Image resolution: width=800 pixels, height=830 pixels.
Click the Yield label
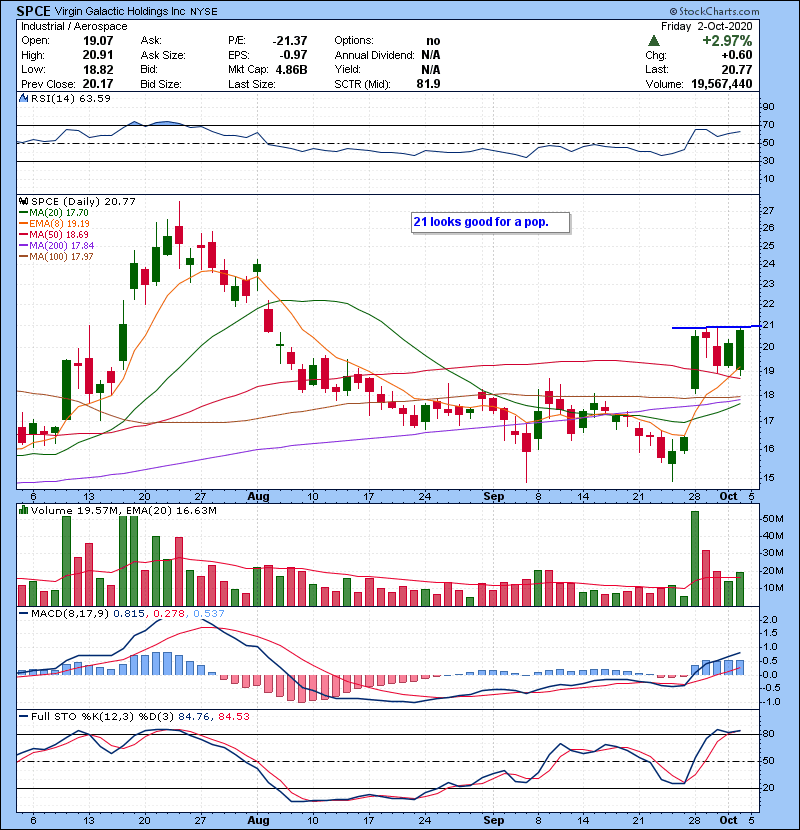(x=347, y=69)
